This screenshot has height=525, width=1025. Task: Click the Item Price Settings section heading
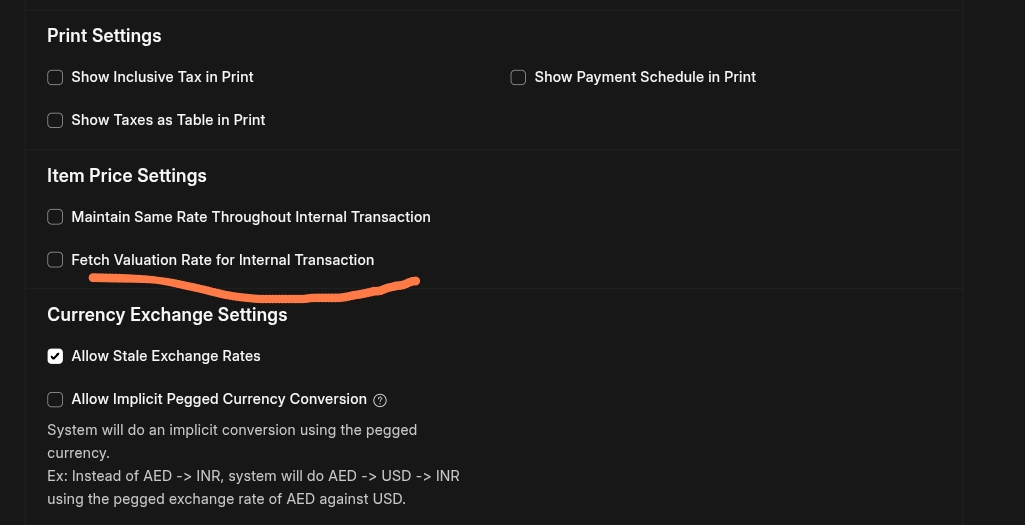point(127,176)
